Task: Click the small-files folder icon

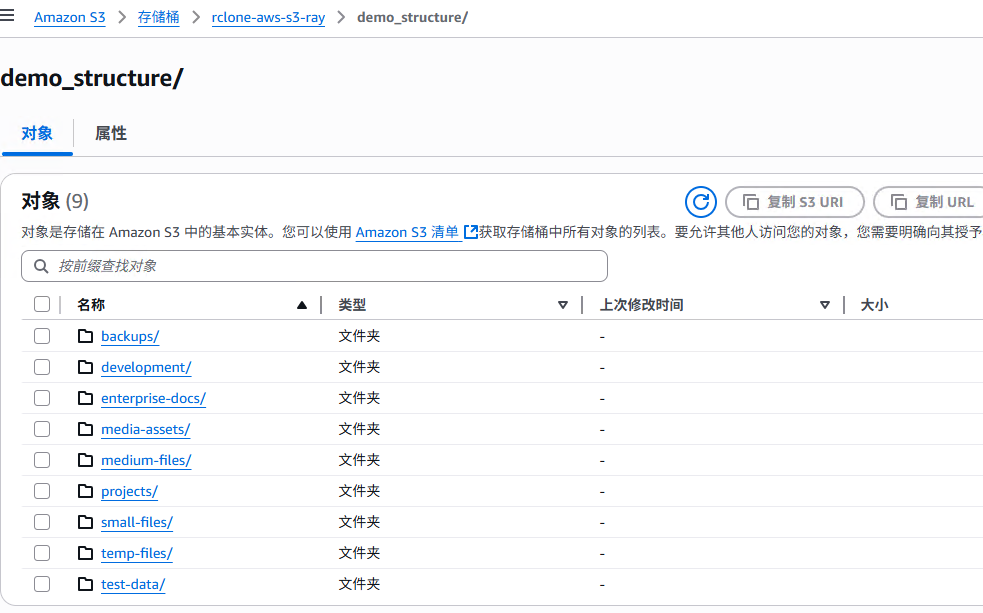Action: coord(85,522)
